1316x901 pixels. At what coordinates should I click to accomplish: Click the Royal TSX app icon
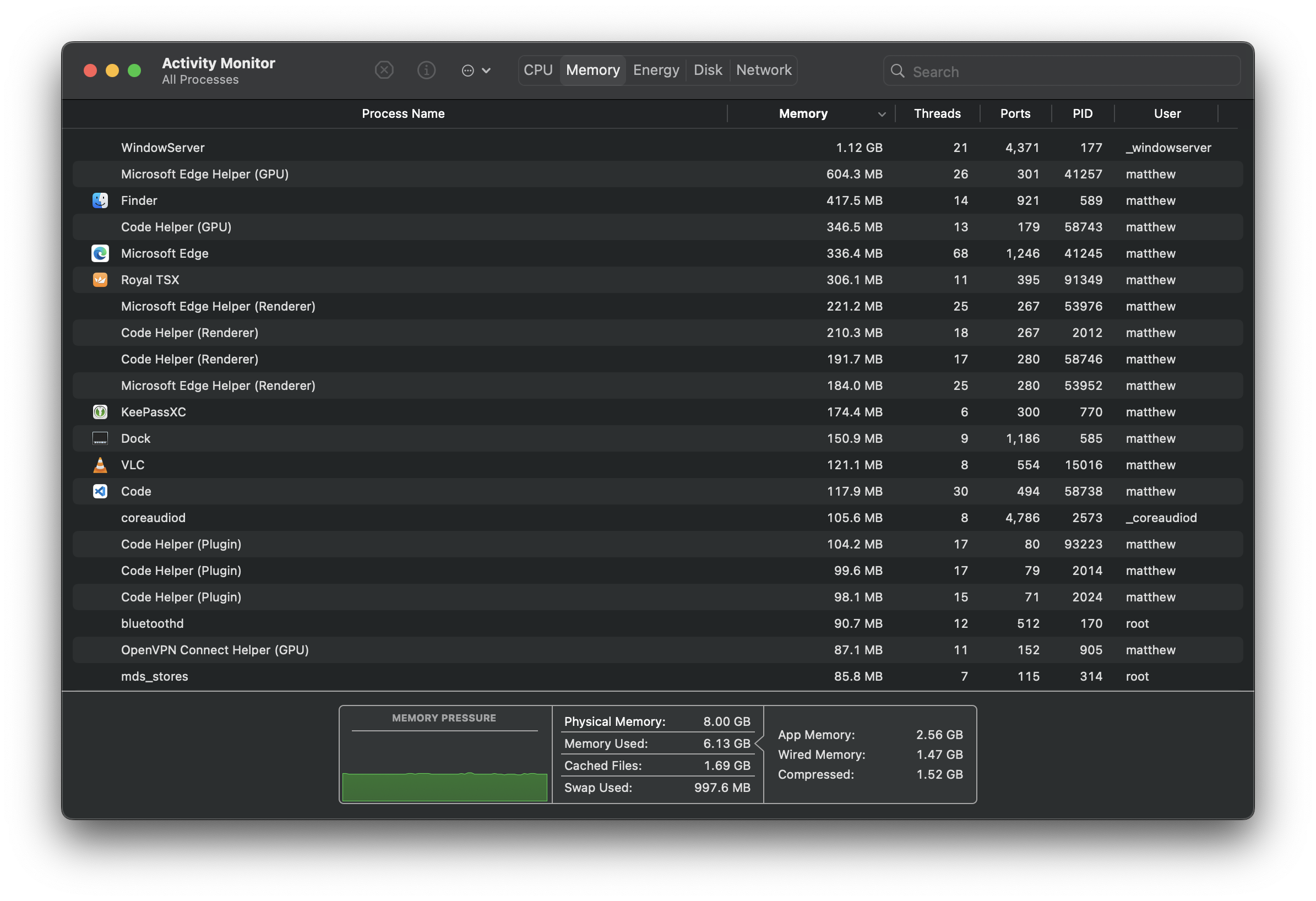100,280
